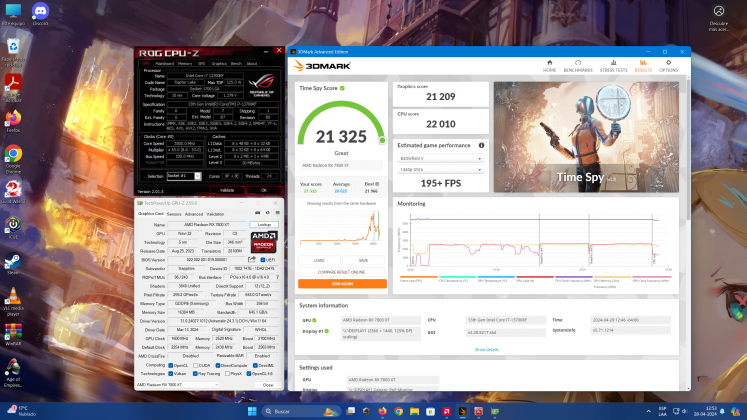Screen dimensions: 747x420
Task: Expand the 1440p Ultra resolution dropdown
Action: (x=440, y=170)
